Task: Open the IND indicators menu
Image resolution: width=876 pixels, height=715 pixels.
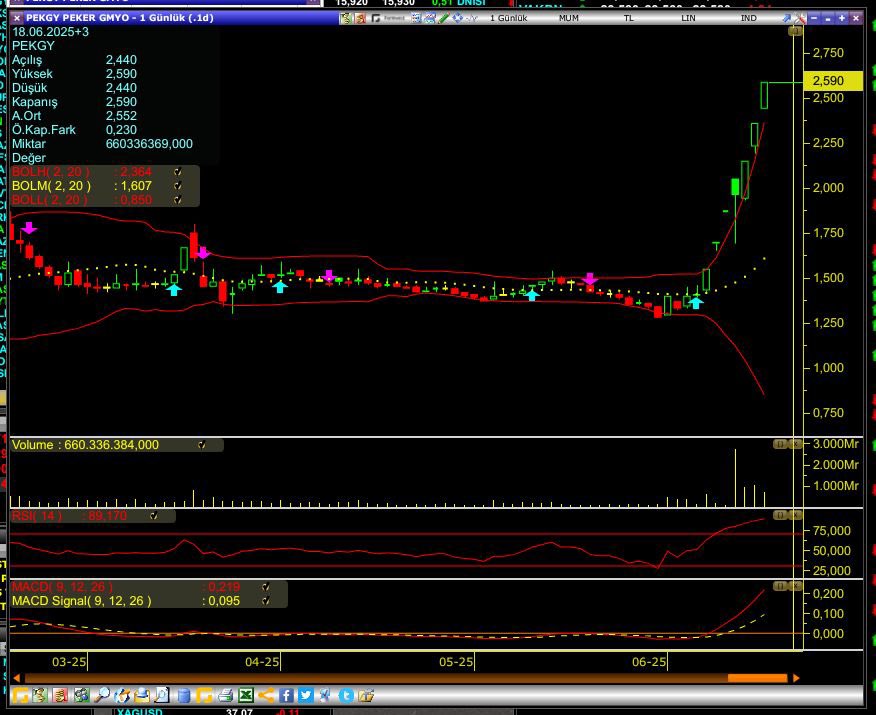Action: tap(749, 18)
